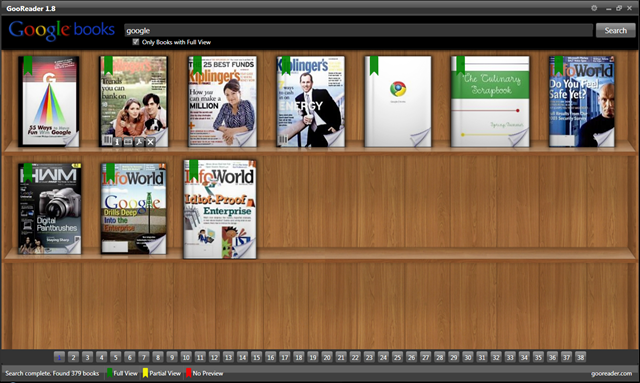Click the PDF export icon on hovered cover
Viewport: 640px width, 383px height.
[x=139, y=142]
